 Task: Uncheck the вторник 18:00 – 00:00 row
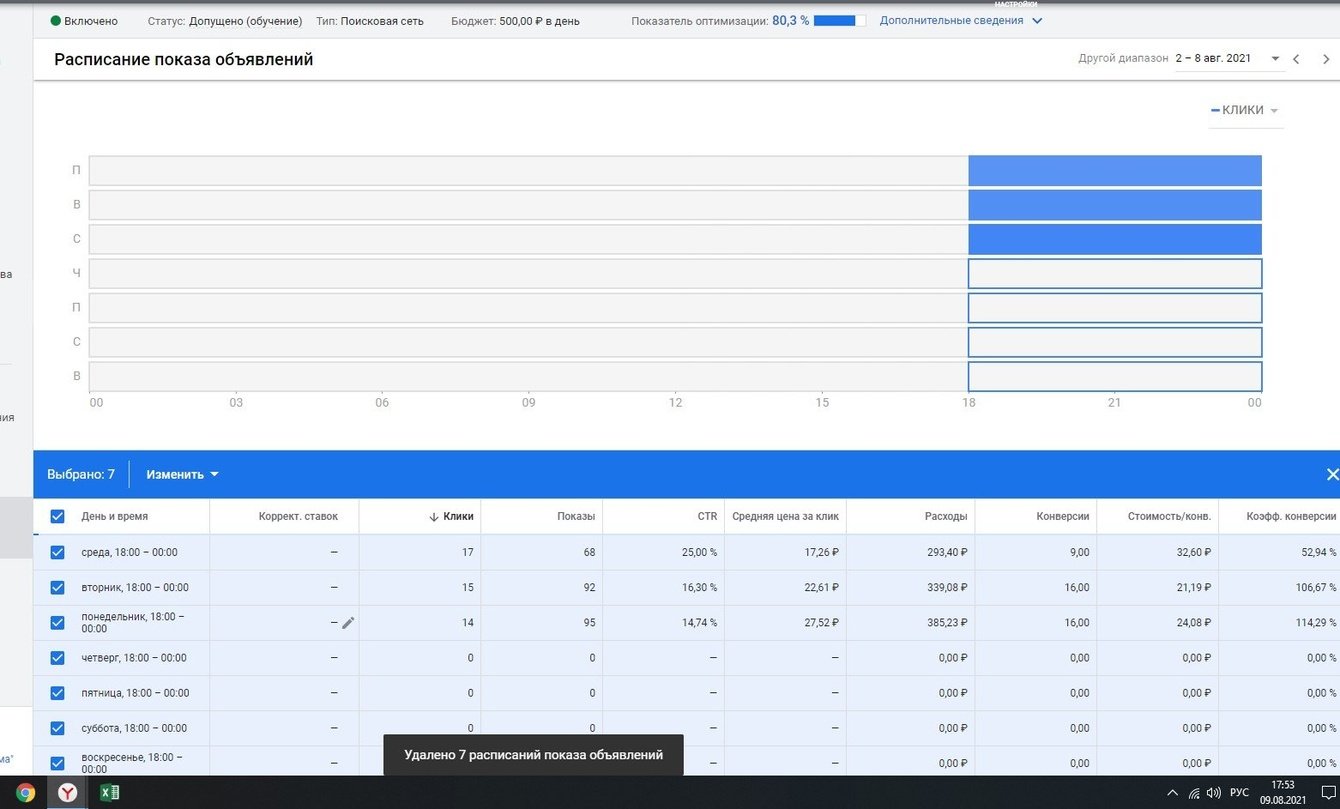(57, 587)
